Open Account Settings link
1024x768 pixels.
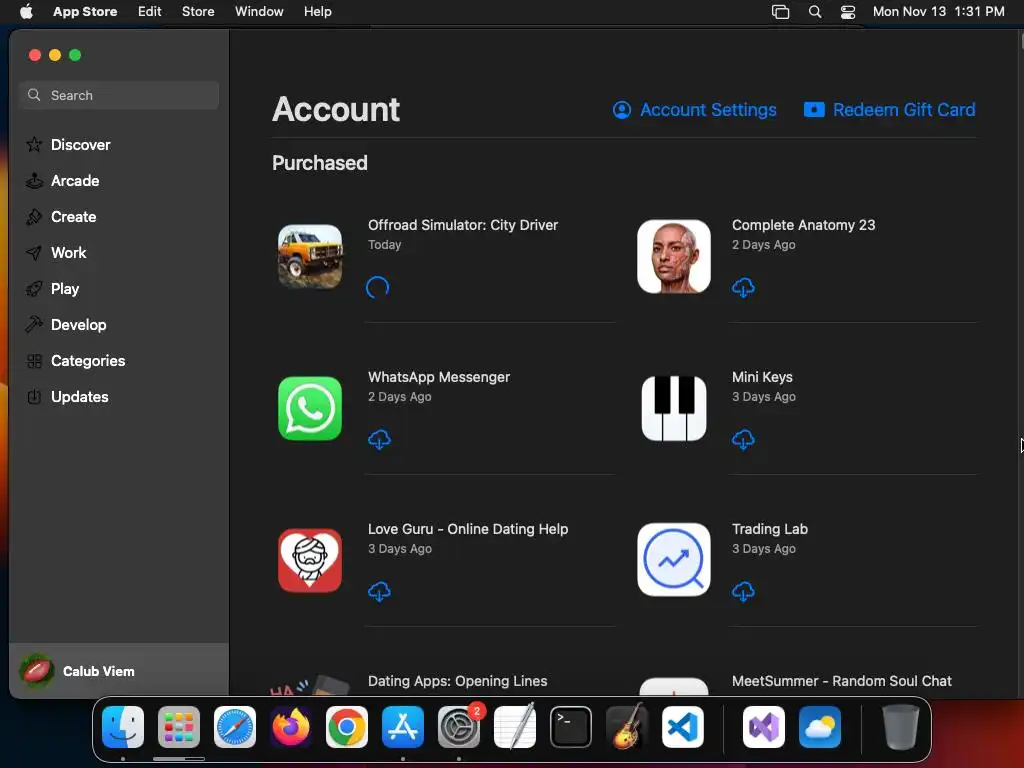[x=695, y=110]
